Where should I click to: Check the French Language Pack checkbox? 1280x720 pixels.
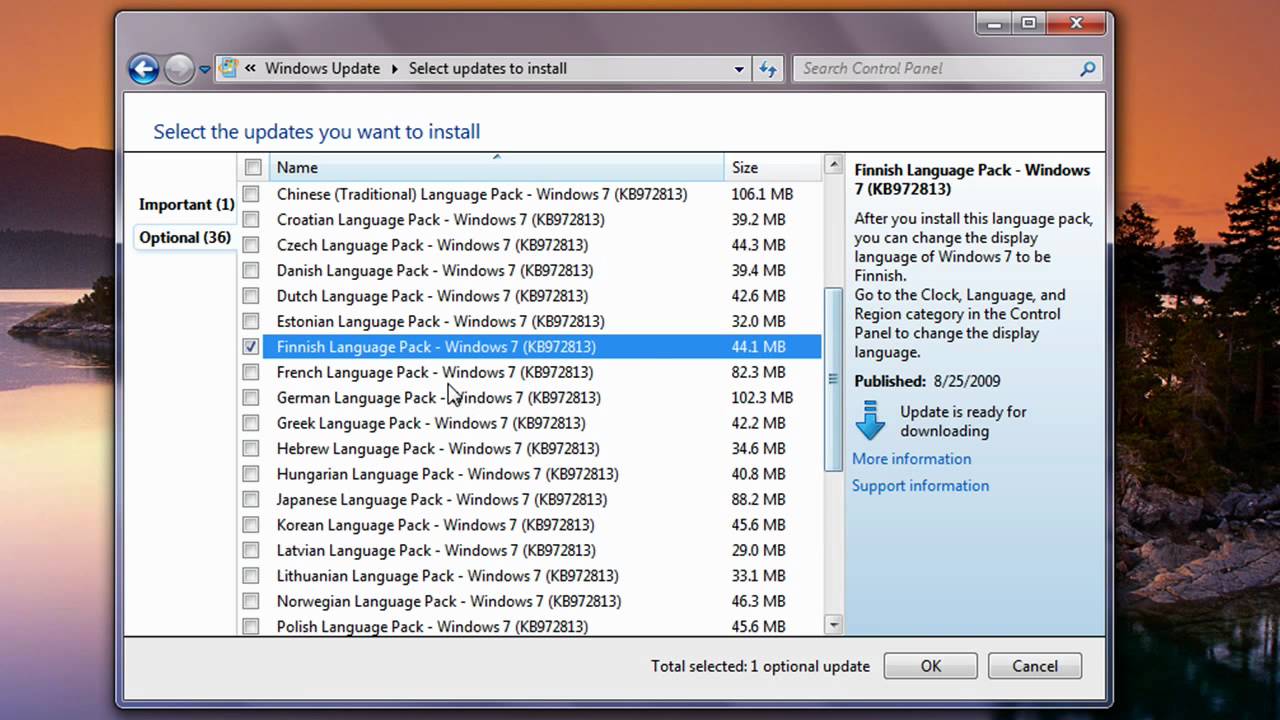click(x=251, y=372)
